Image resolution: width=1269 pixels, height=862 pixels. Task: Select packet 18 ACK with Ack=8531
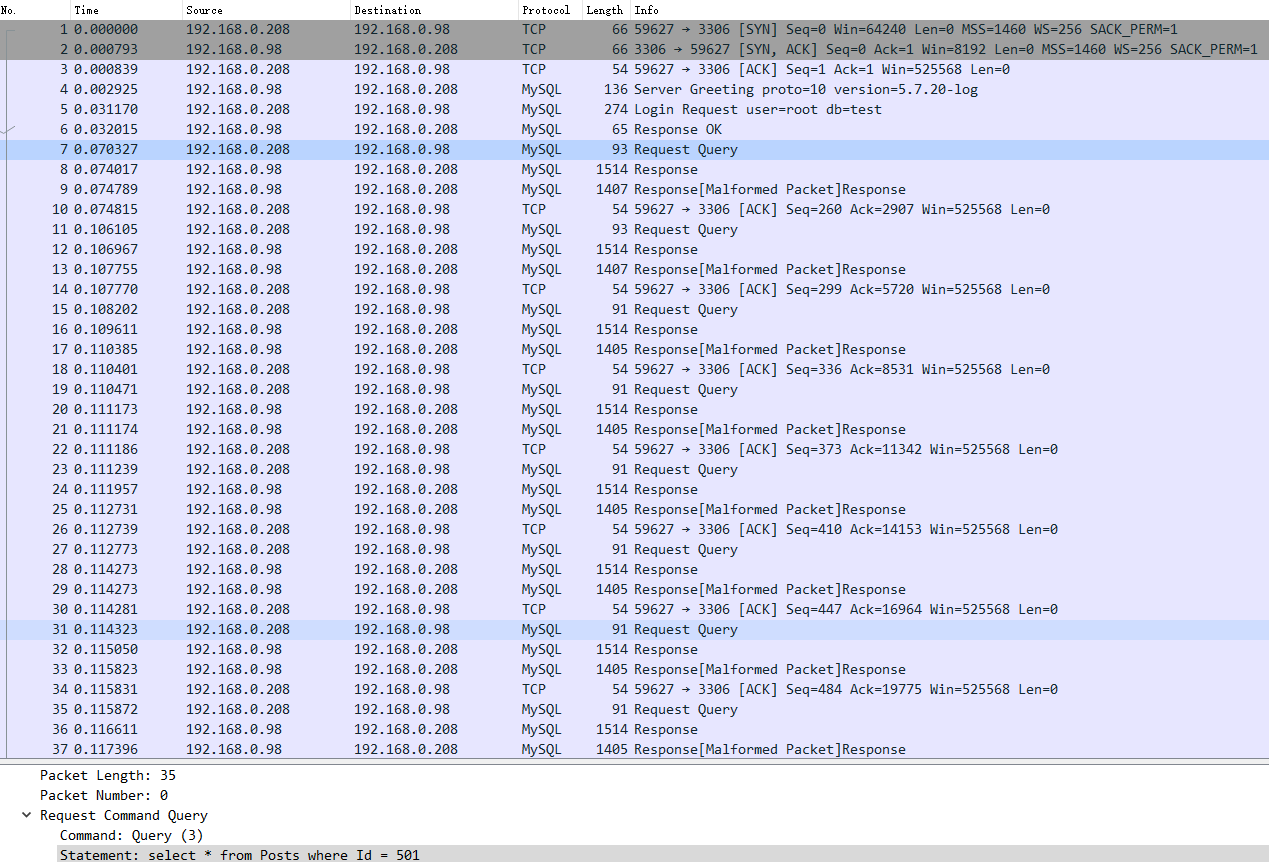point(634,369)
